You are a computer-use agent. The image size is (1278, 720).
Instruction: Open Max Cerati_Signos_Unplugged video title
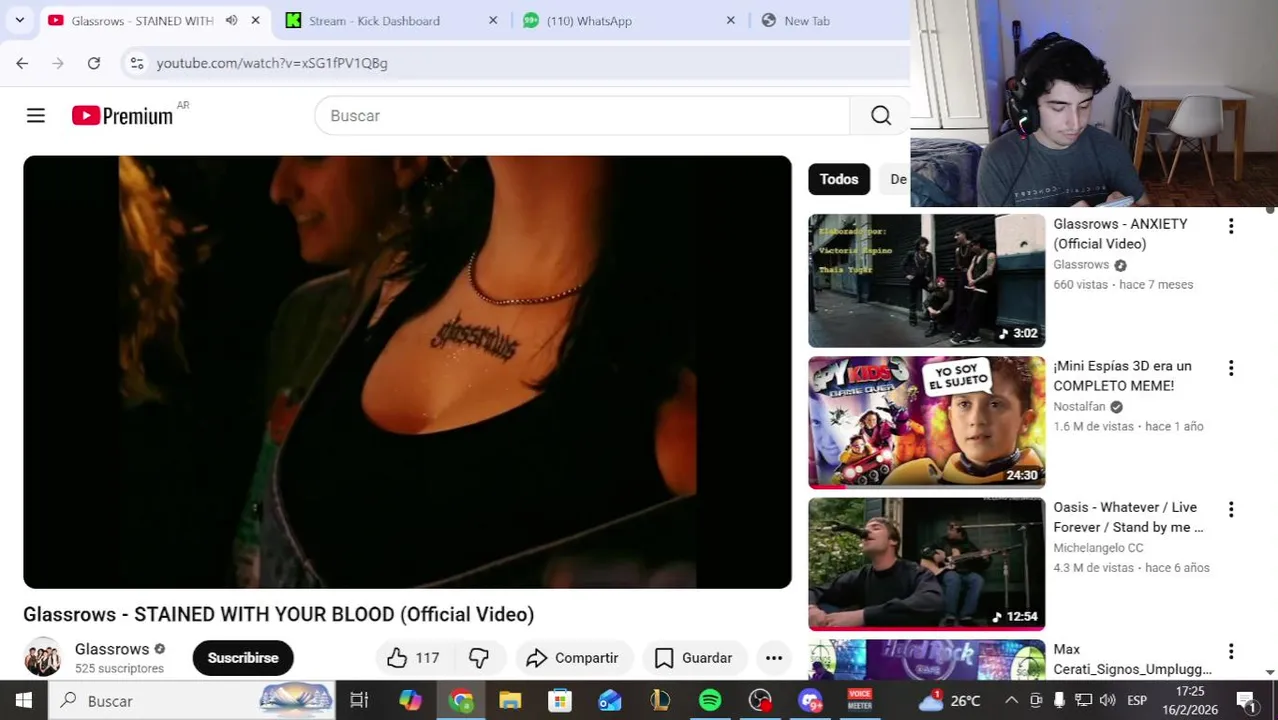tap(1132, 659)
